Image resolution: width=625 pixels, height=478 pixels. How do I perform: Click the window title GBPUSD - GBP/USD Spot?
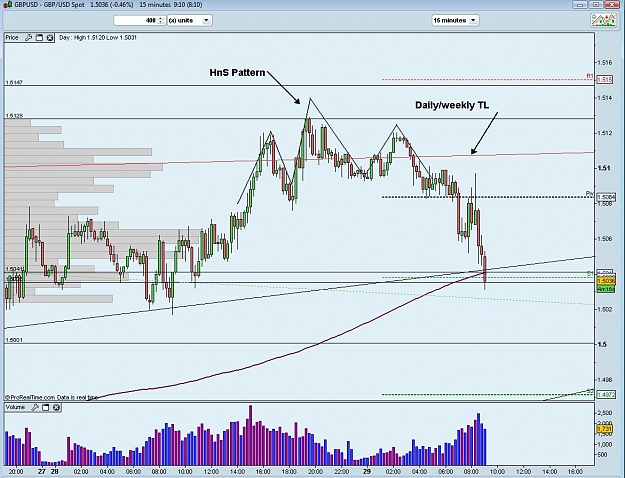tap(49, 5)
